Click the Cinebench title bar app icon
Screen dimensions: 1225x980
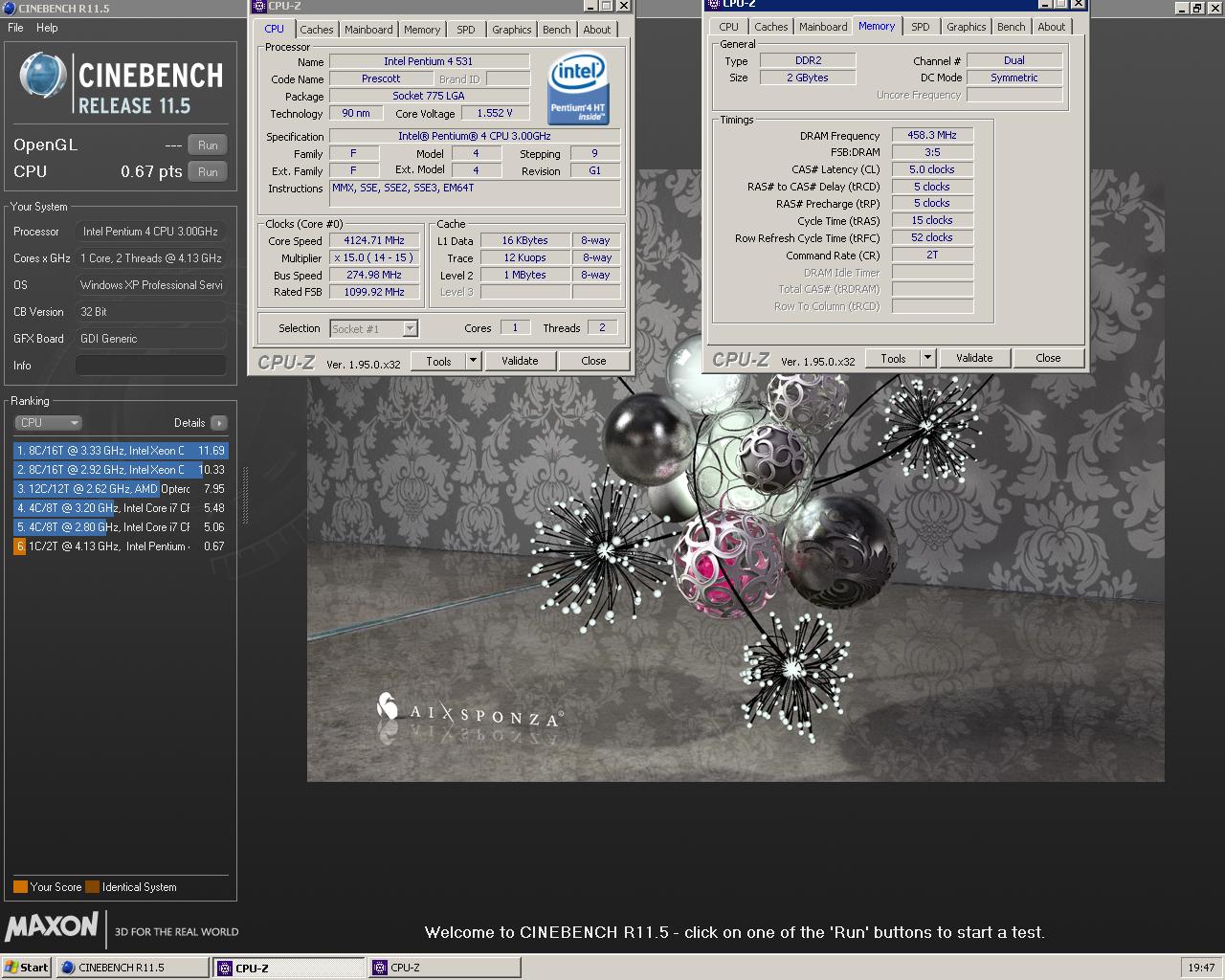pos(10,8)
